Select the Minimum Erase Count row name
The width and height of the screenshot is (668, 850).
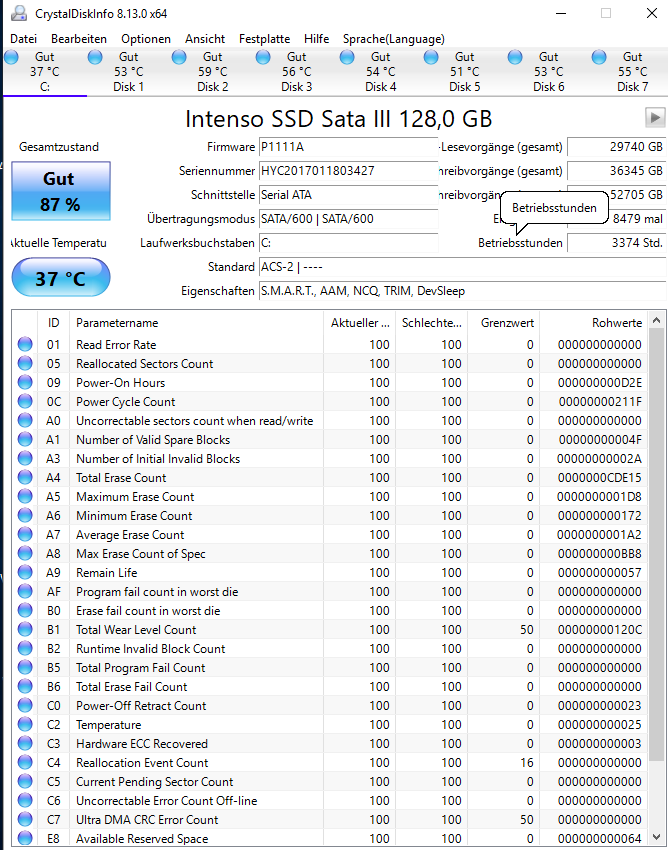[x=134, y=516]
